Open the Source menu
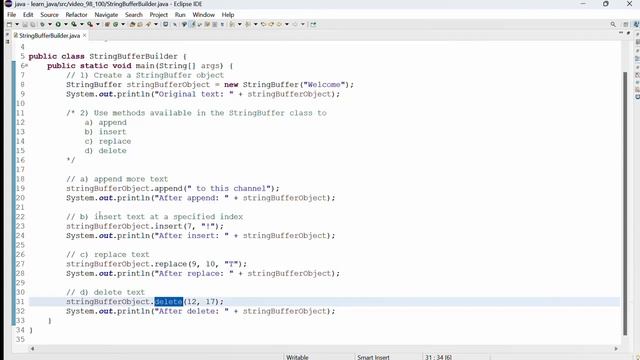The height and width of the screenshot is (360, 640). (x=49, y=15)
